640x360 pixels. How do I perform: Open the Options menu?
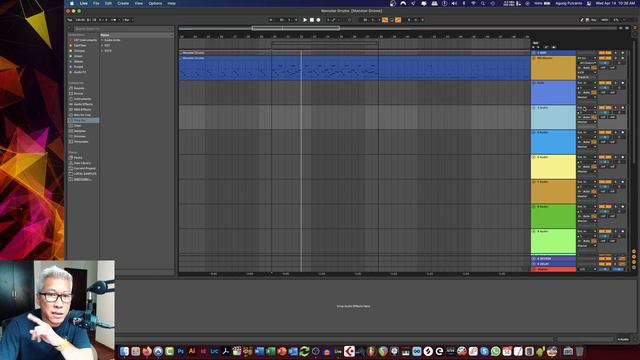155,3
